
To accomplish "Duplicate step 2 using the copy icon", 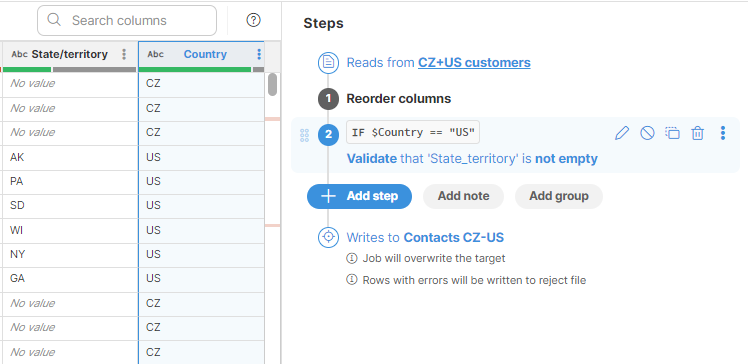I will click(672, 133).
